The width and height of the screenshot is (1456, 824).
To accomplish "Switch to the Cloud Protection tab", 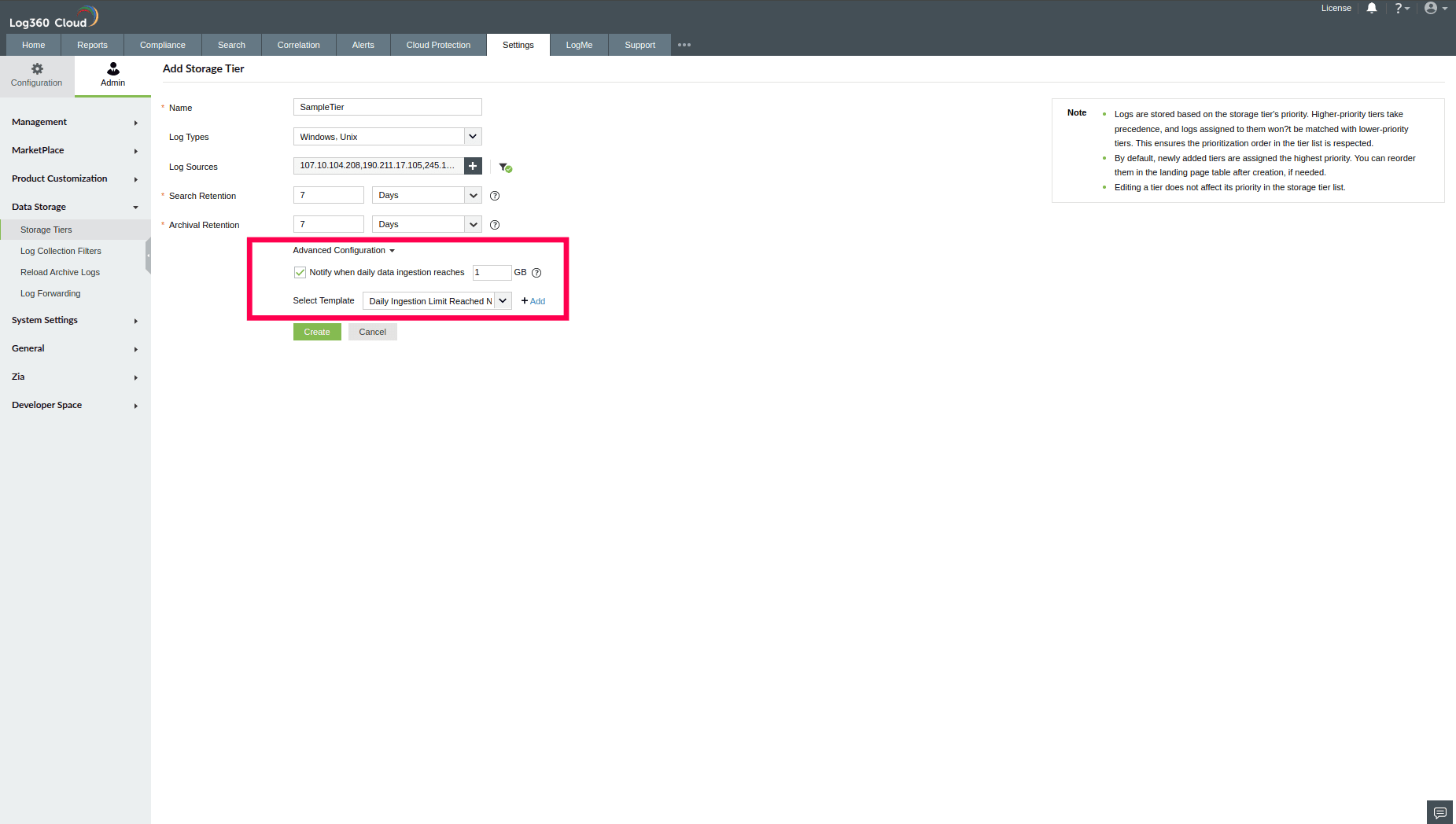I will [438, 45].
